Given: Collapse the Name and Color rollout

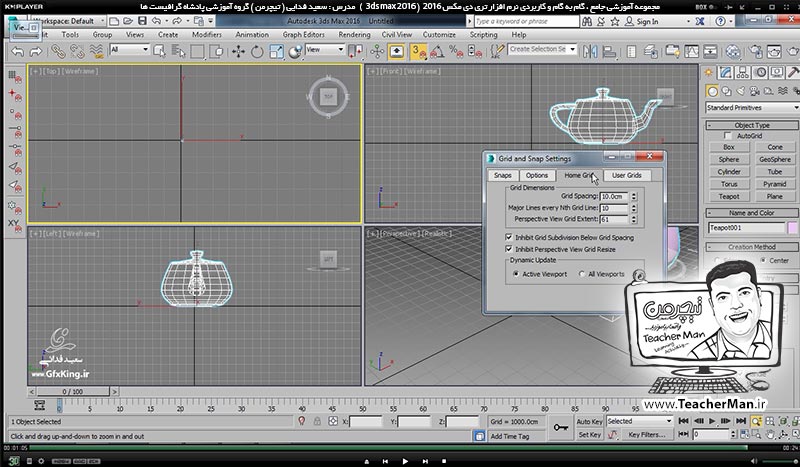Looking at the screenshot, I should click(x=752, y=213).
